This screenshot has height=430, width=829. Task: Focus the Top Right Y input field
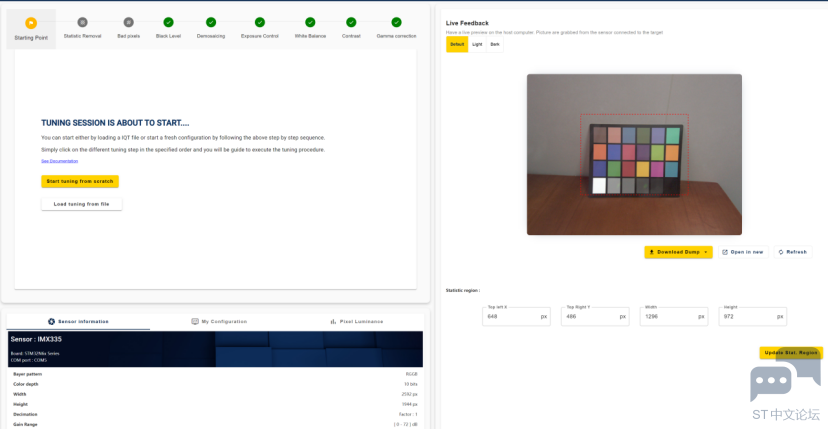click(x=595, y=316)
